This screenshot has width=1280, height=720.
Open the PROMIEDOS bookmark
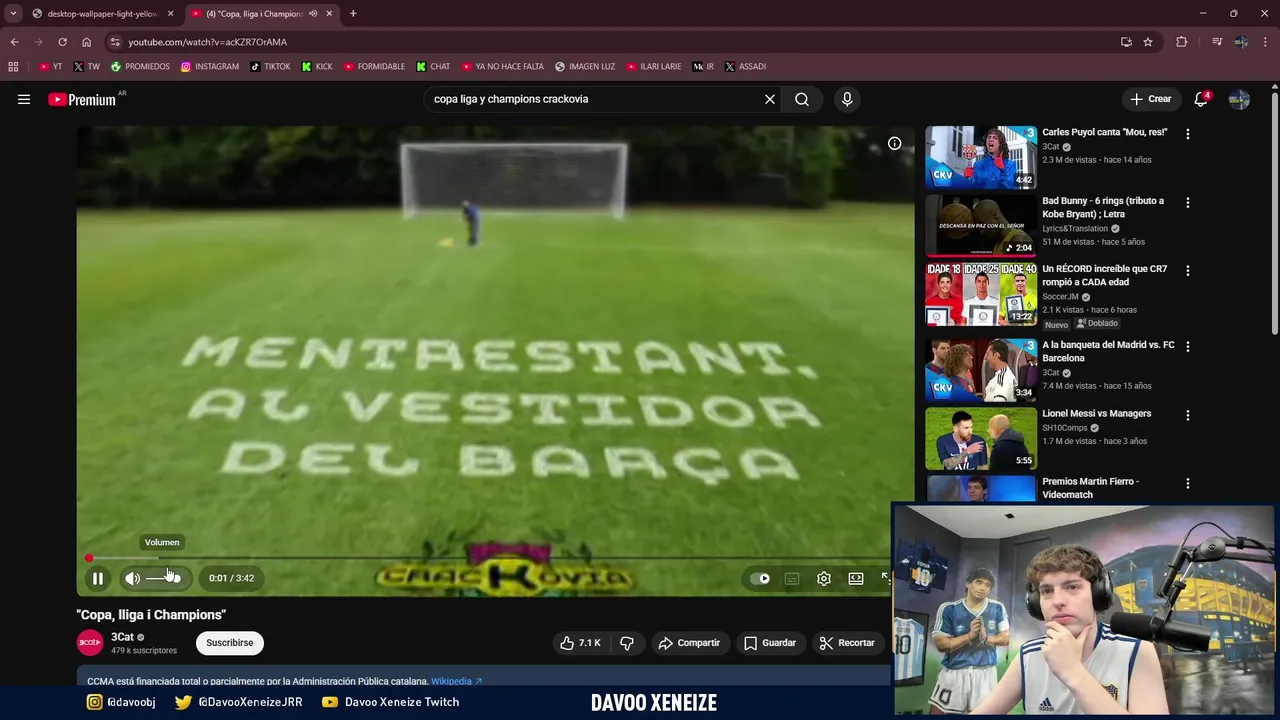(x=140, y=67)
